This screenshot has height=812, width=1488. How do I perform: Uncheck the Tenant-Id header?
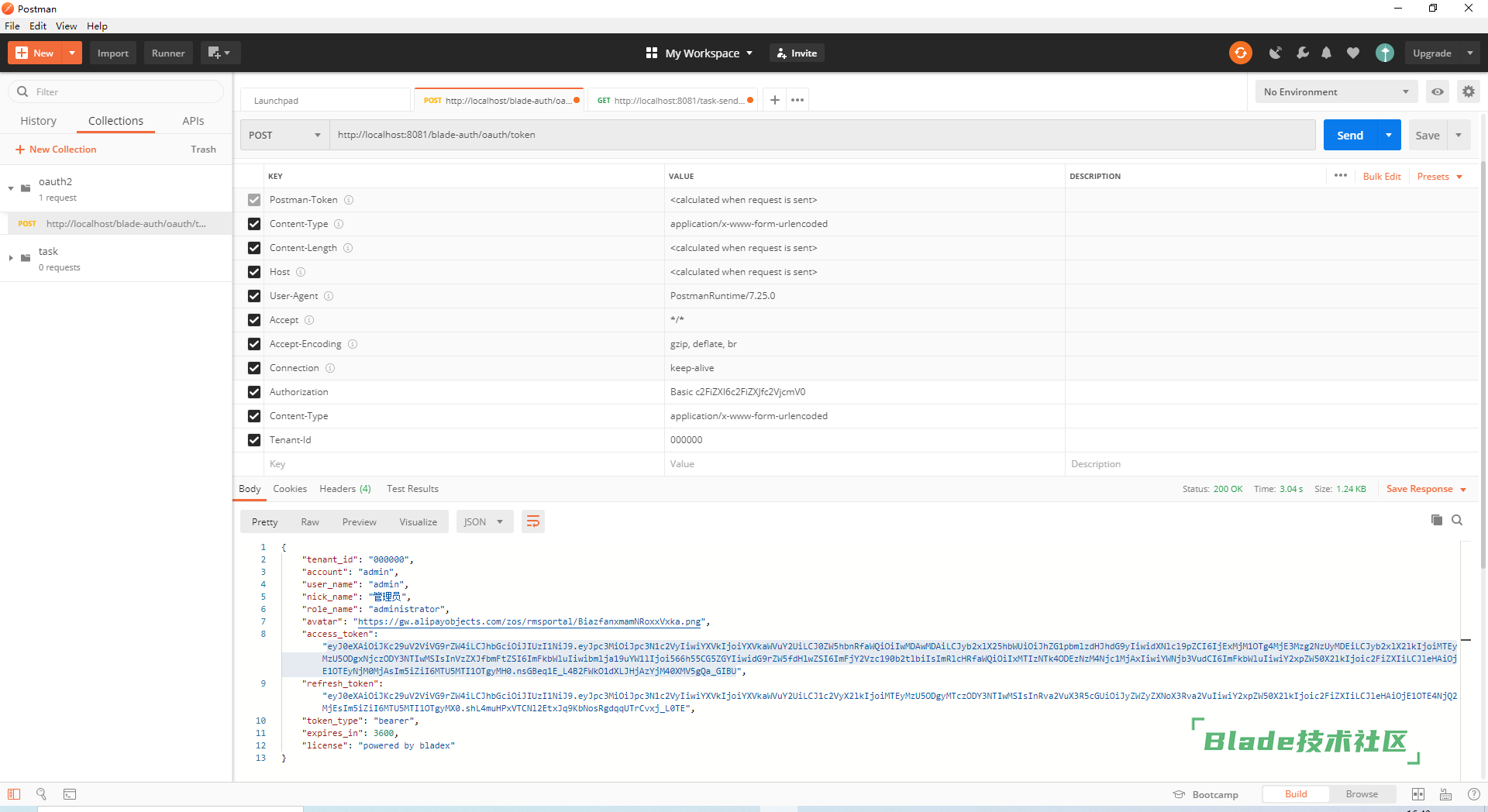254,440
